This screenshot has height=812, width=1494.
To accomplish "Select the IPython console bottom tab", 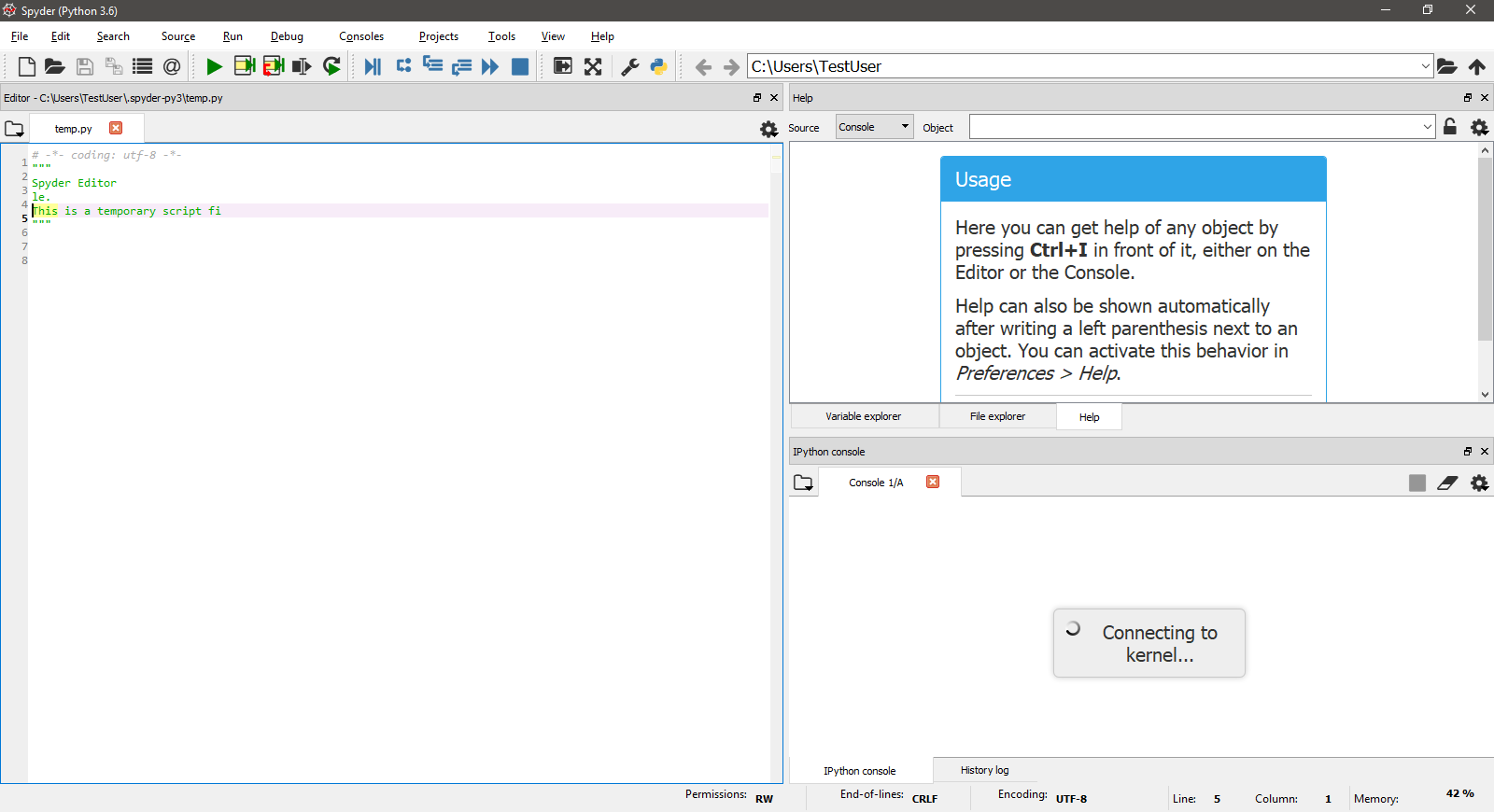I will [x=860, y=771].
